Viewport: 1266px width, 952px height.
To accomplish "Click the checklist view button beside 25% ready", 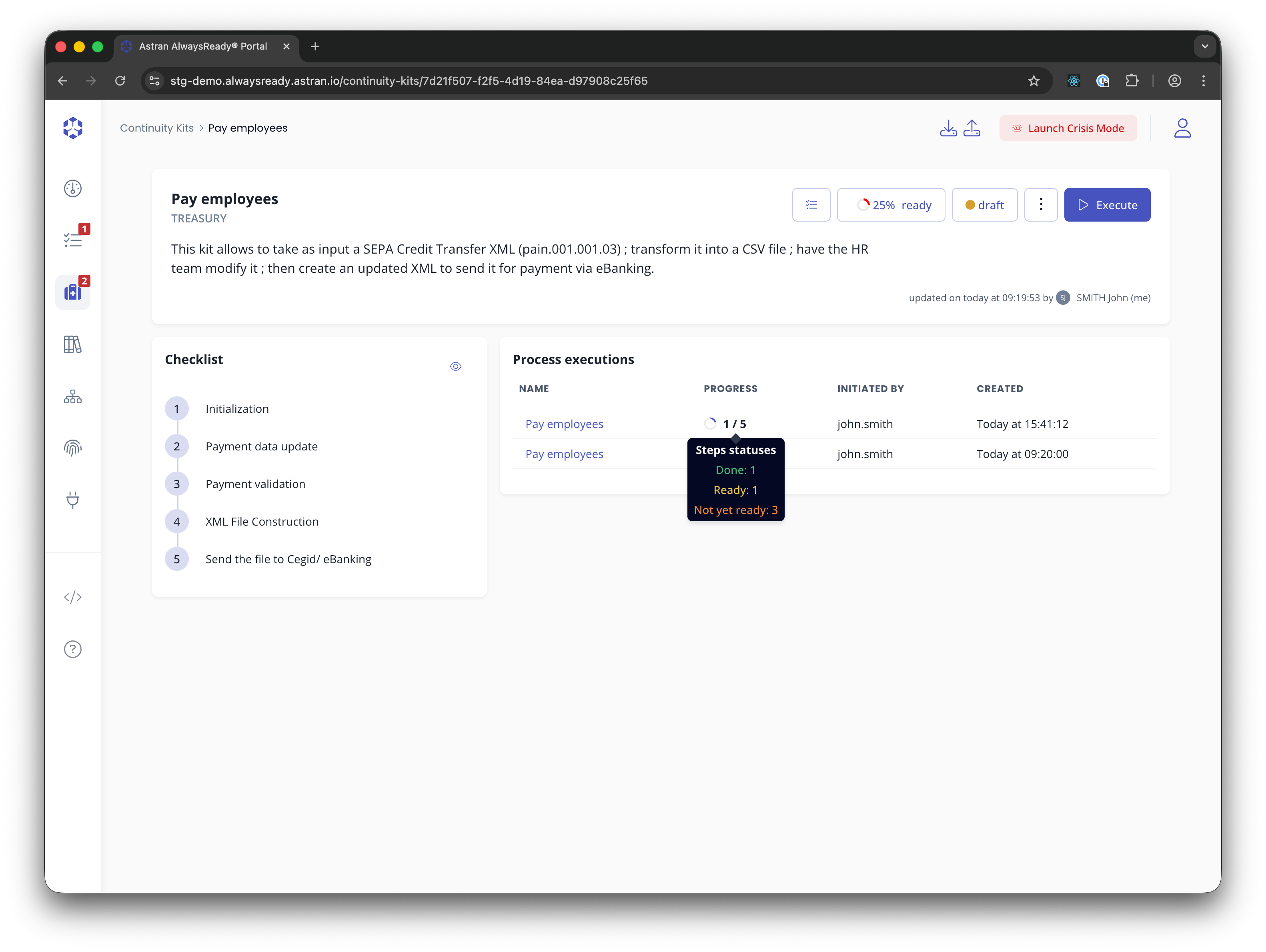I will coord(811,205).
